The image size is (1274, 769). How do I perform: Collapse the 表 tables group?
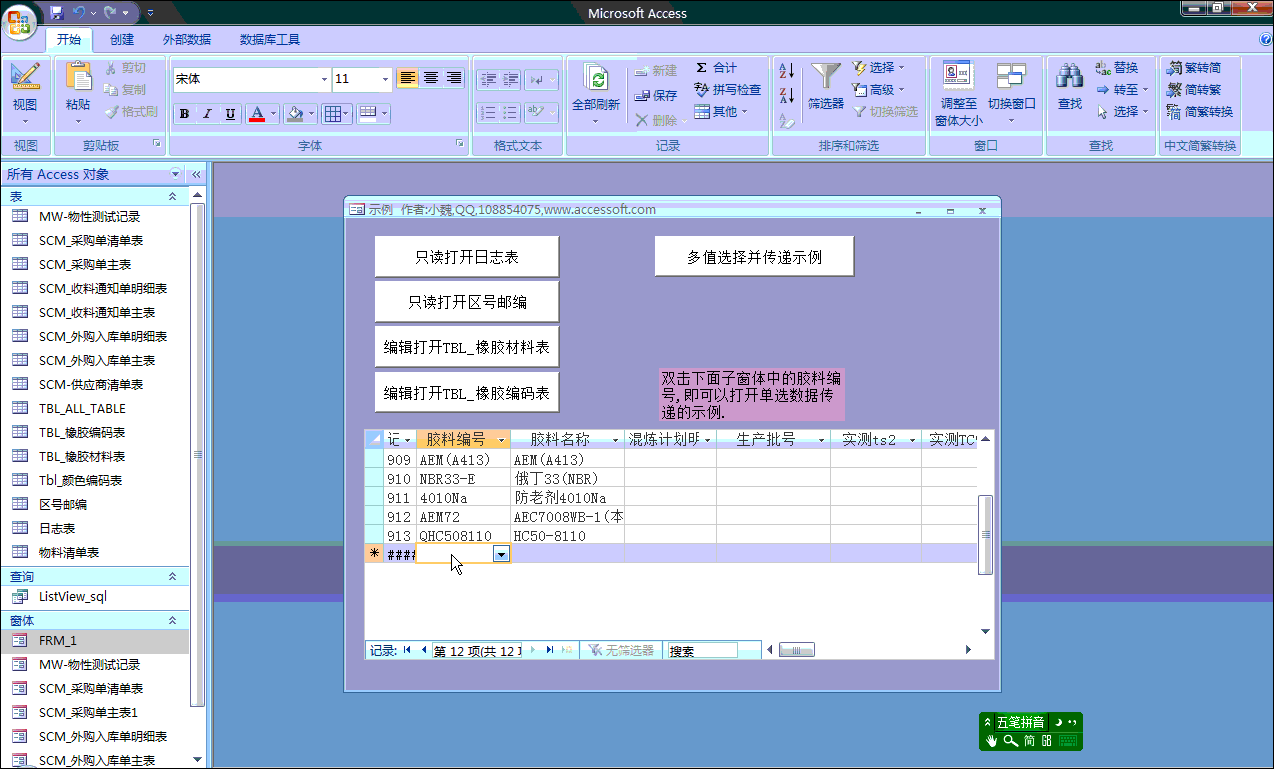(x=172, y=197)
